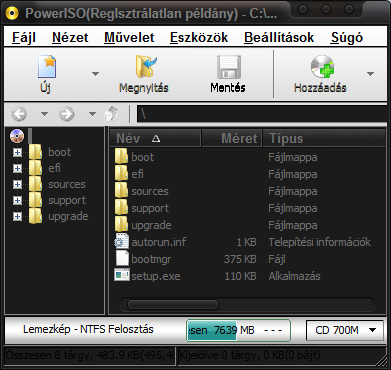The width and height of the screenshot is (391, 370).
Task: Click the 375 KB size cell
Action: tap(240, 259)
